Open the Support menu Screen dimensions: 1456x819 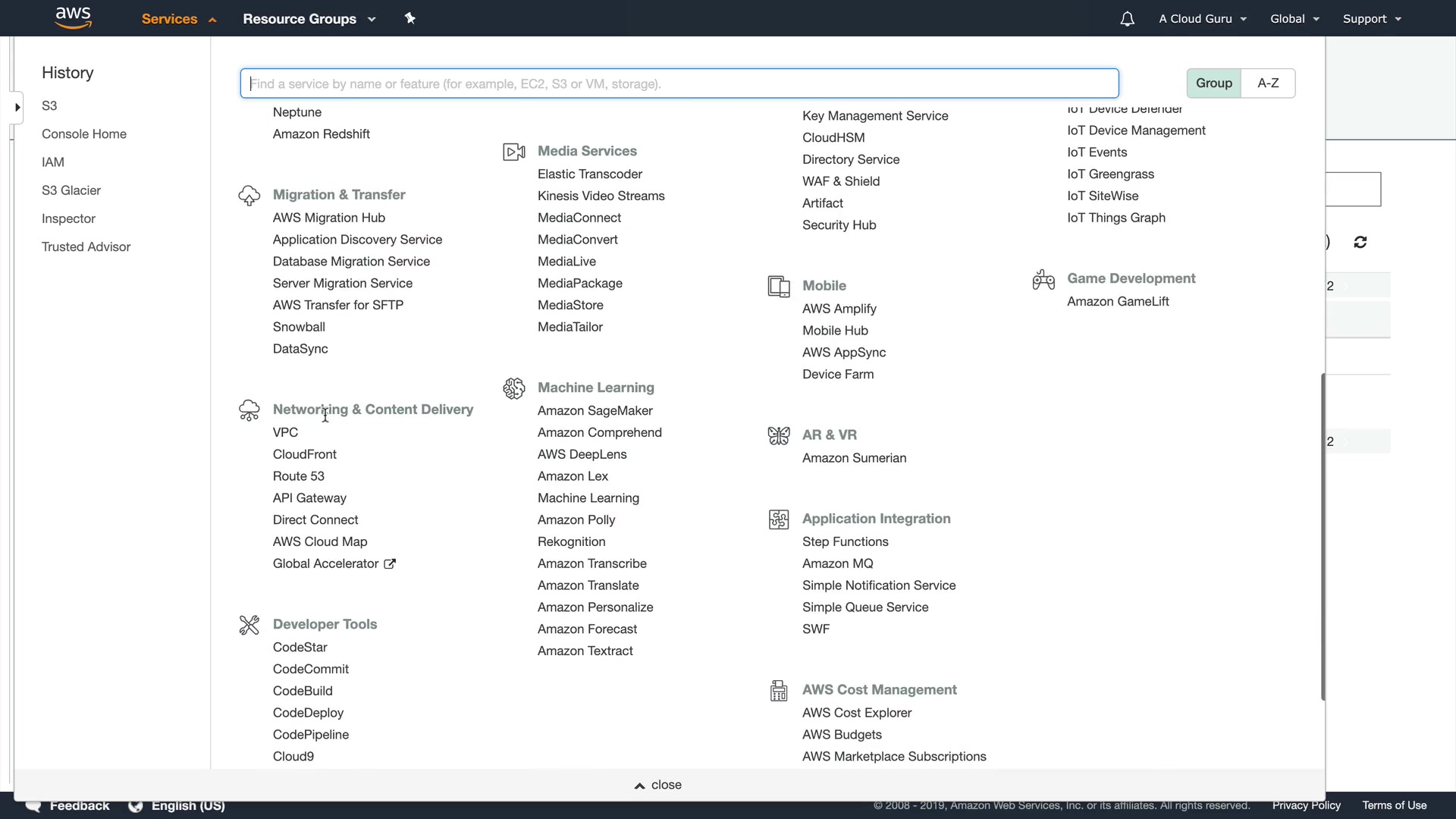[x=1371, y=19]
